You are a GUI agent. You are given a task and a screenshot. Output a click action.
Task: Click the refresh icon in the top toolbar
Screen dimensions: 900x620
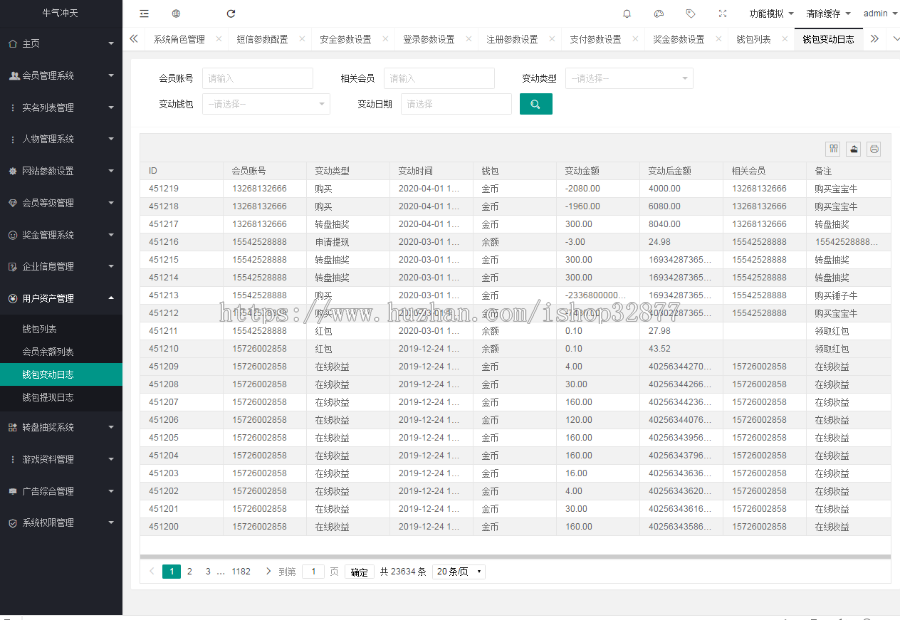(x=230, y=13)
